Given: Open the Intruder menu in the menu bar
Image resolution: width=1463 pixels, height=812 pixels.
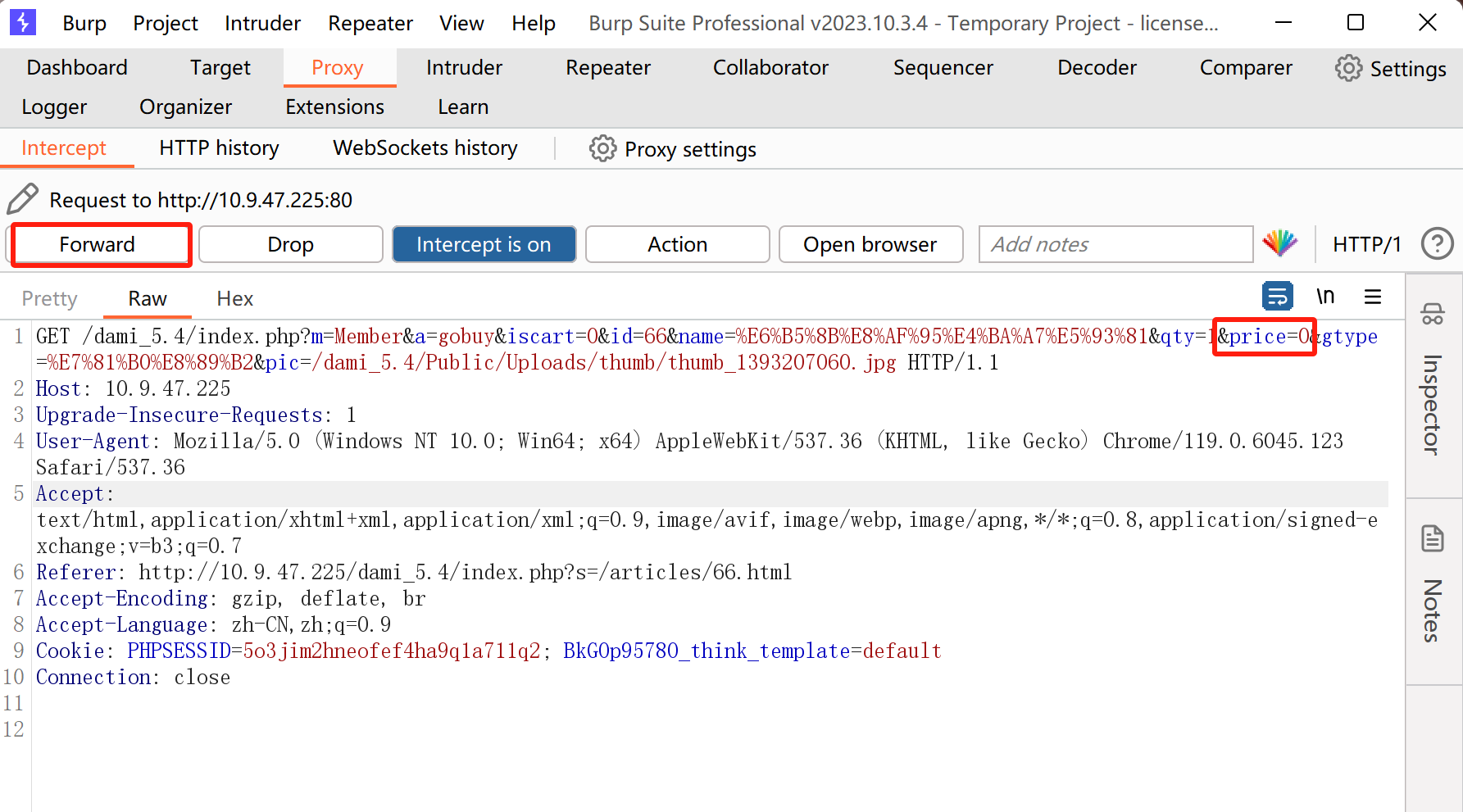Looking at the screenshot, I should (x=263, y=23).
